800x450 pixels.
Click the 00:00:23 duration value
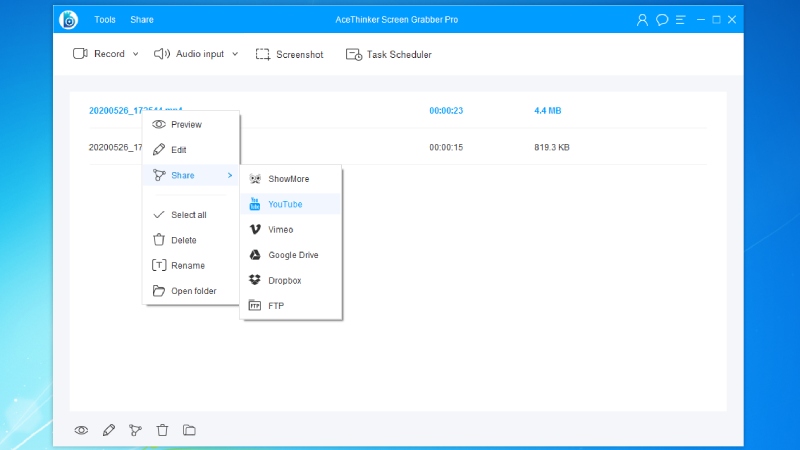pyautogui.click(x=446, y=110)
